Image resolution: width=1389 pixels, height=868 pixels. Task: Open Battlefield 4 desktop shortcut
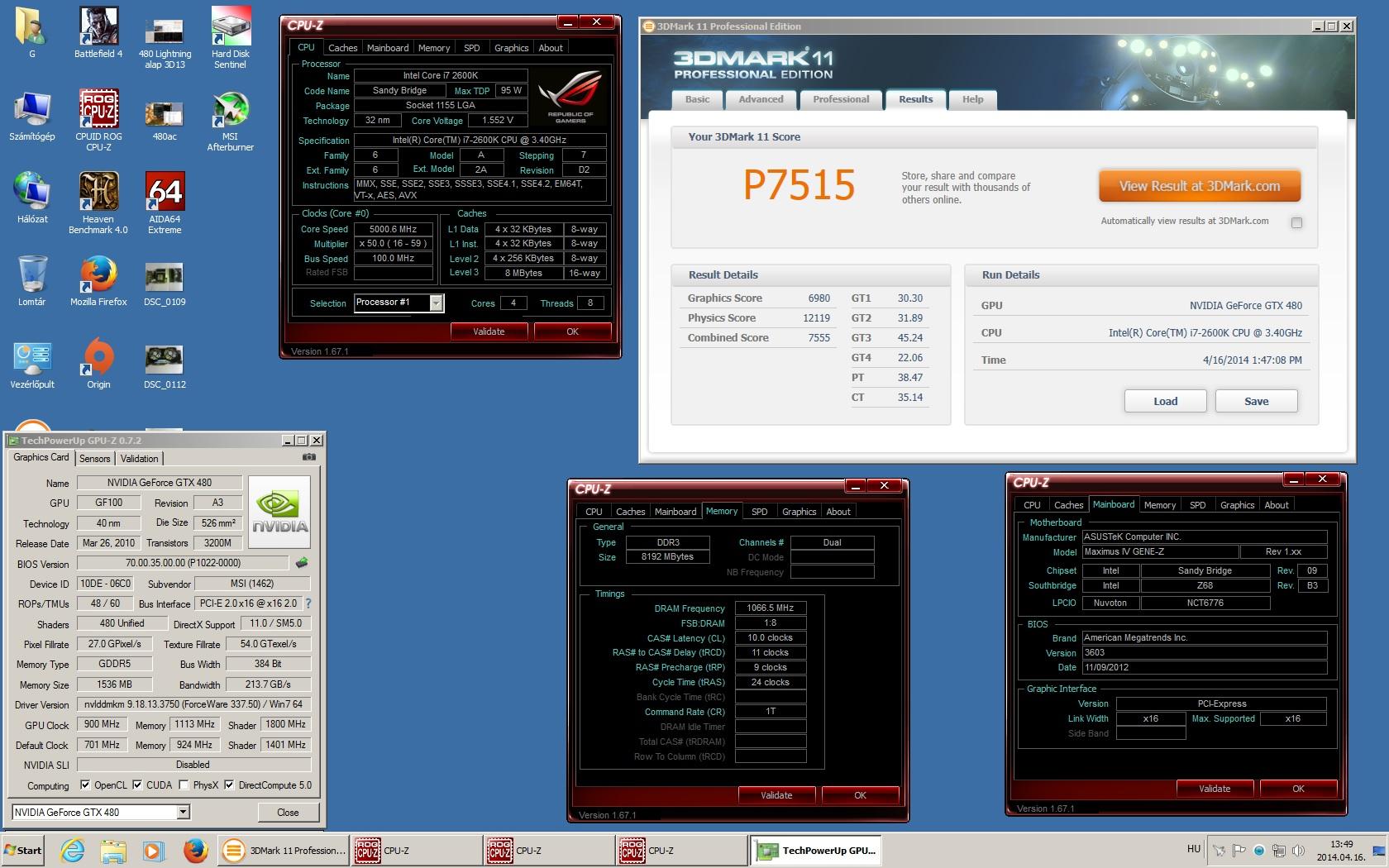click(x=98, y=33)
